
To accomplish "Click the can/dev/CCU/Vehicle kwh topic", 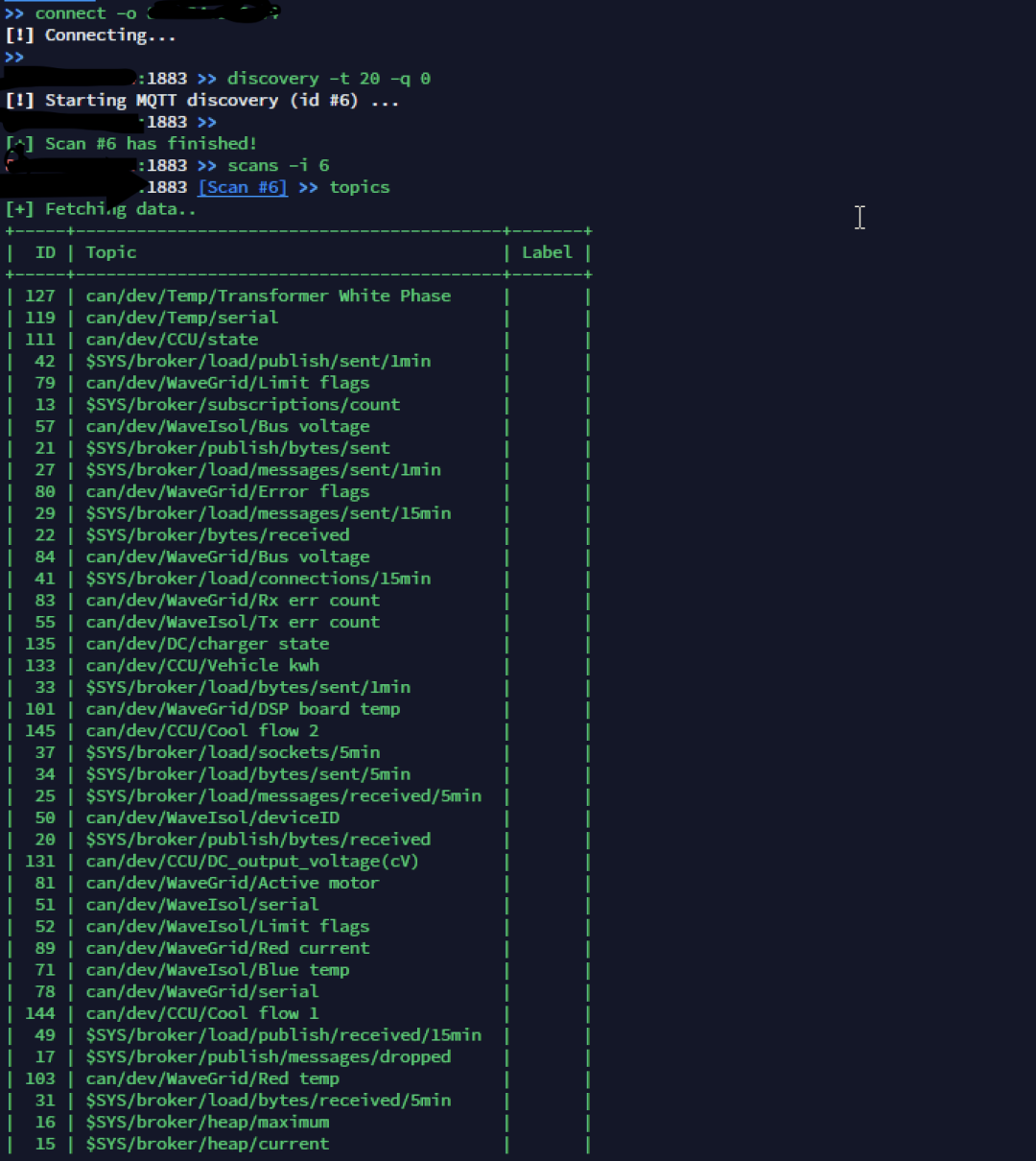I will 202,666.
